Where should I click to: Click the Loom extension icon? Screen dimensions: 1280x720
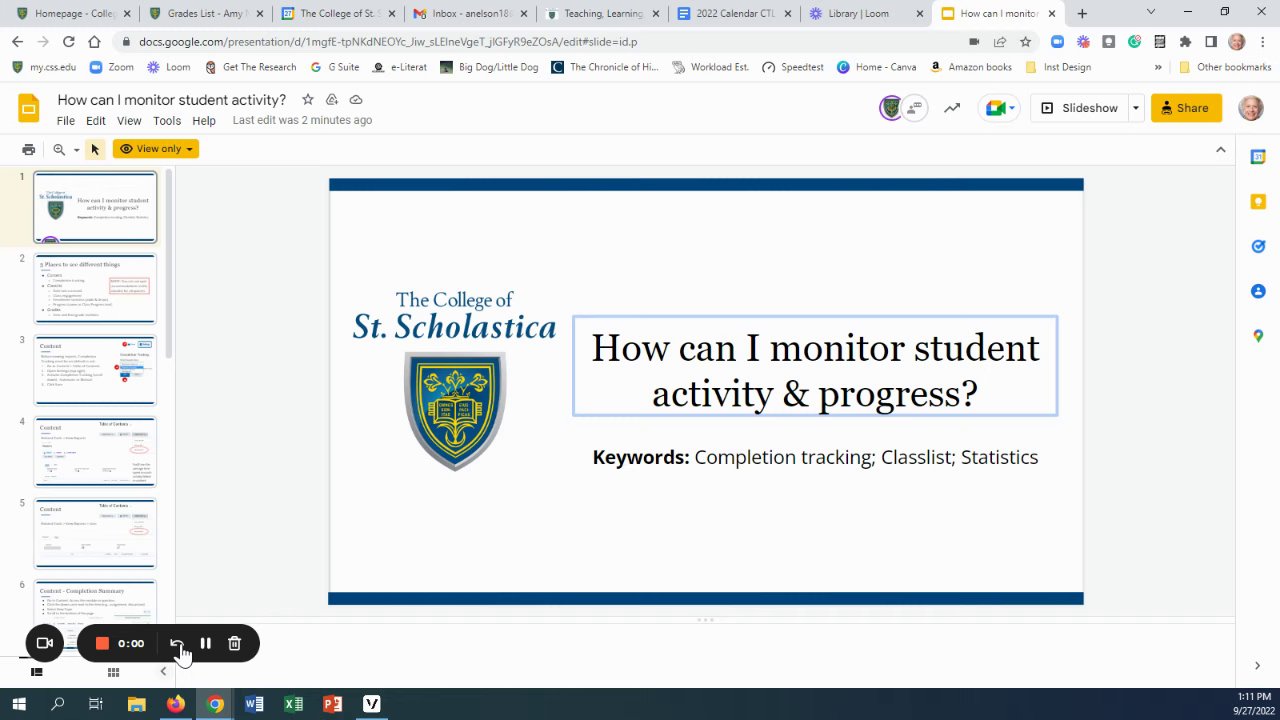pos(1084,42)
